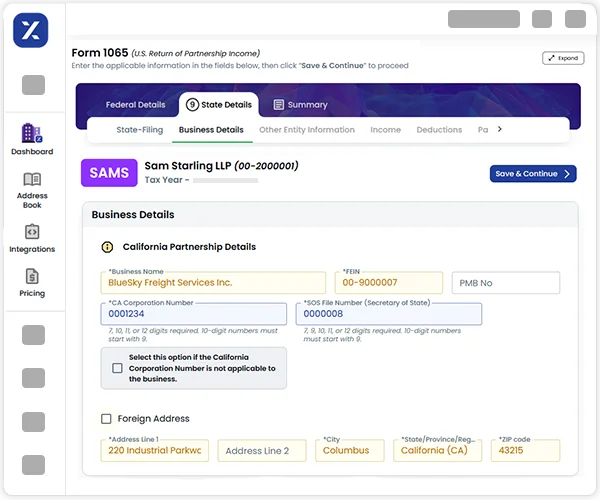Enable the Foreign Address checkbox
This screenshot has height=500, width=600.
[x=106, y=419]
